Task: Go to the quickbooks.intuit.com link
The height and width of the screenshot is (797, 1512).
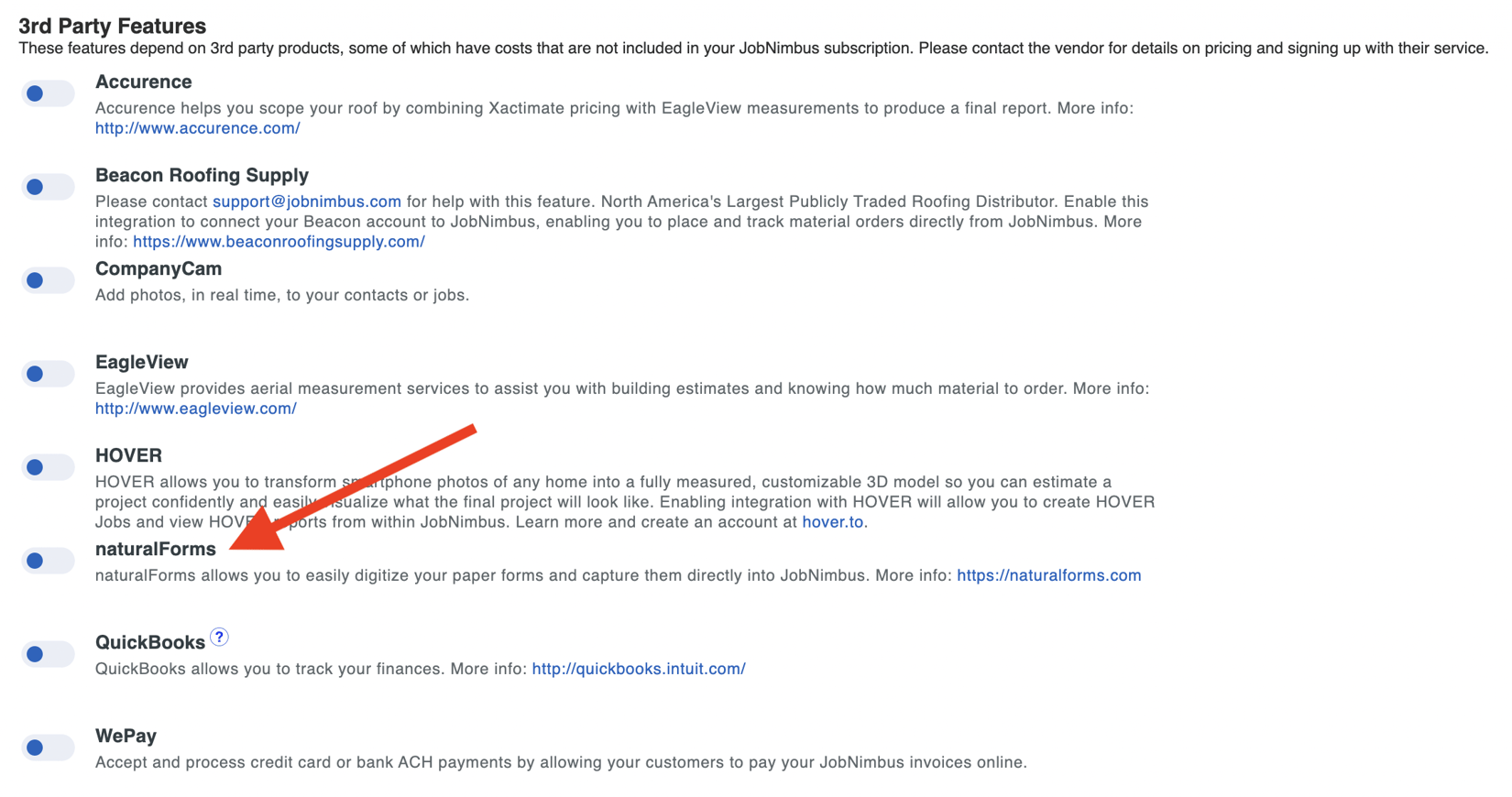Action: [638, 669]
